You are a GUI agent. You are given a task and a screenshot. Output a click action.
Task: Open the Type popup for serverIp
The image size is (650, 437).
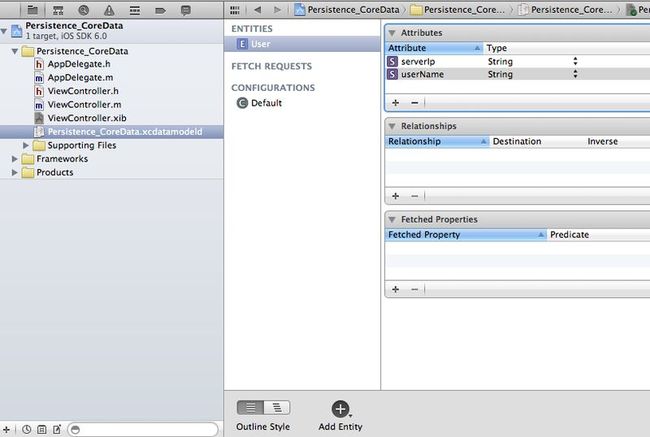pyautogui.click(x=575, y=61)
